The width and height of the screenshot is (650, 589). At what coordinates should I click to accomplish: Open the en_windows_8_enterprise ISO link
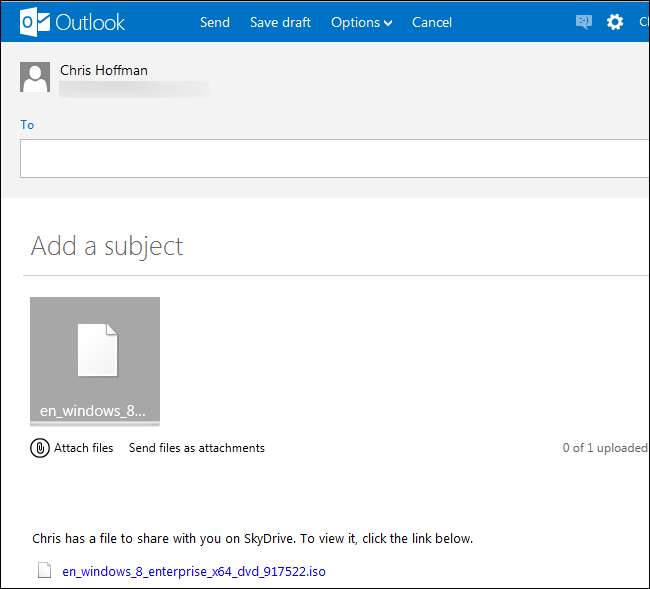point(194,572)
